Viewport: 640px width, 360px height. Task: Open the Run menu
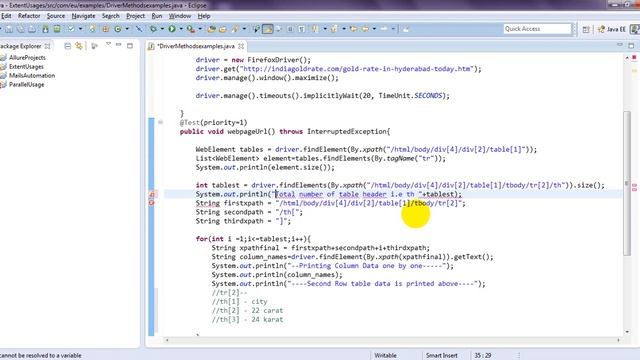click(x=157, y=16)
